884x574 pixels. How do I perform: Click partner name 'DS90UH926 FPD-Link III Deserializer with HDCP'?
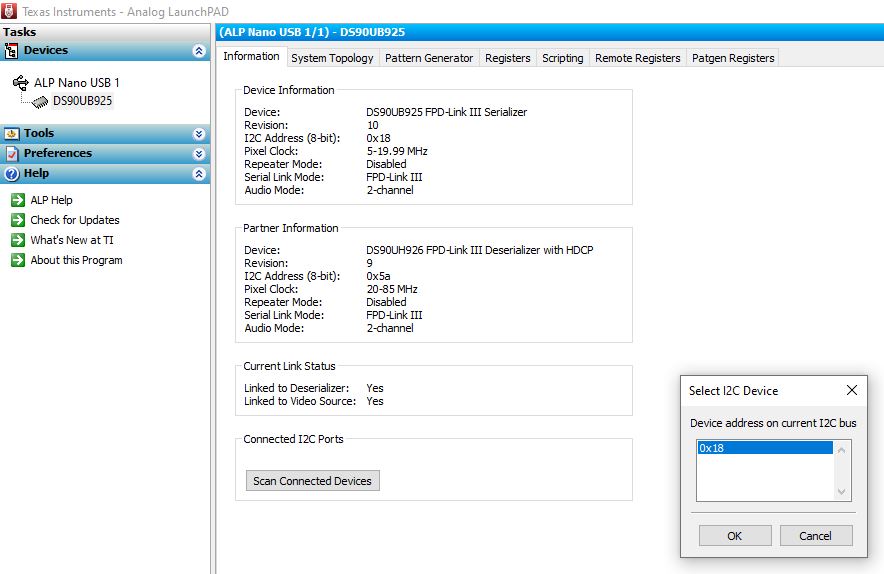tap(480, 250)
